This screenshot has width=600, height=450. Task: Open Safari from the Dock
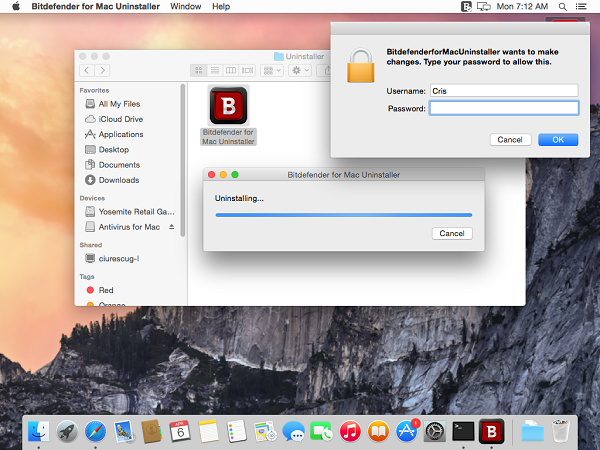[x=96, y=431]
